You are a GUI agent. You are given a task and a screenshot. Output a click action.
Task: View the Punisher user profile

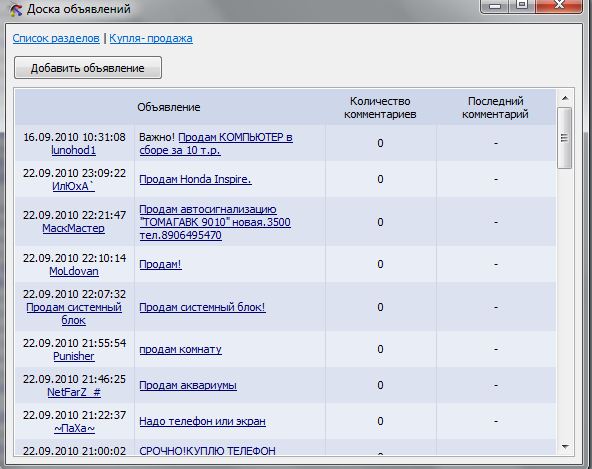pyautogui.click(x=74, y=356)
